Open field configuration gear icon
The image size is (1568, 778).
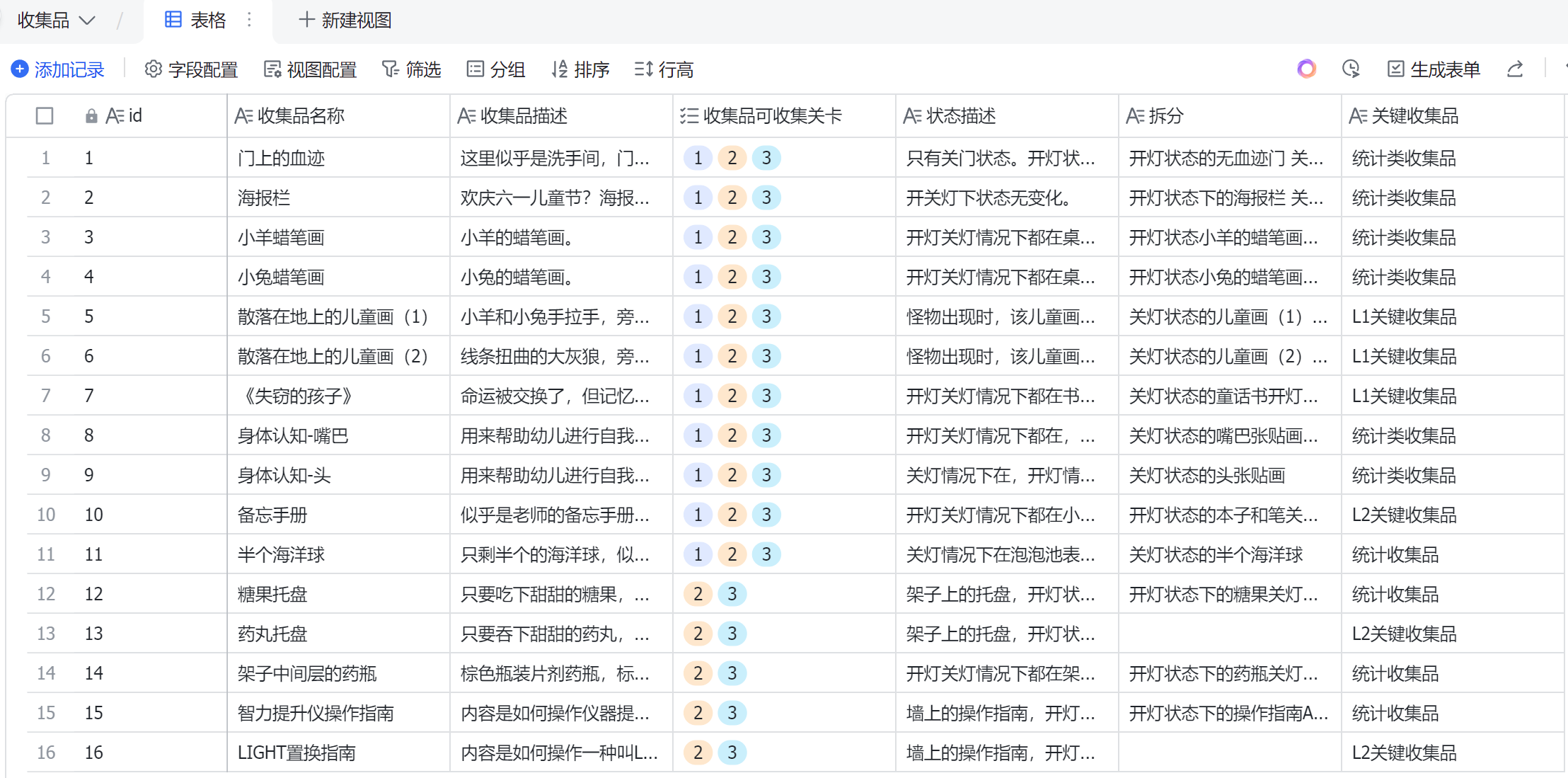pyautogui.click(x=153, y=69)
